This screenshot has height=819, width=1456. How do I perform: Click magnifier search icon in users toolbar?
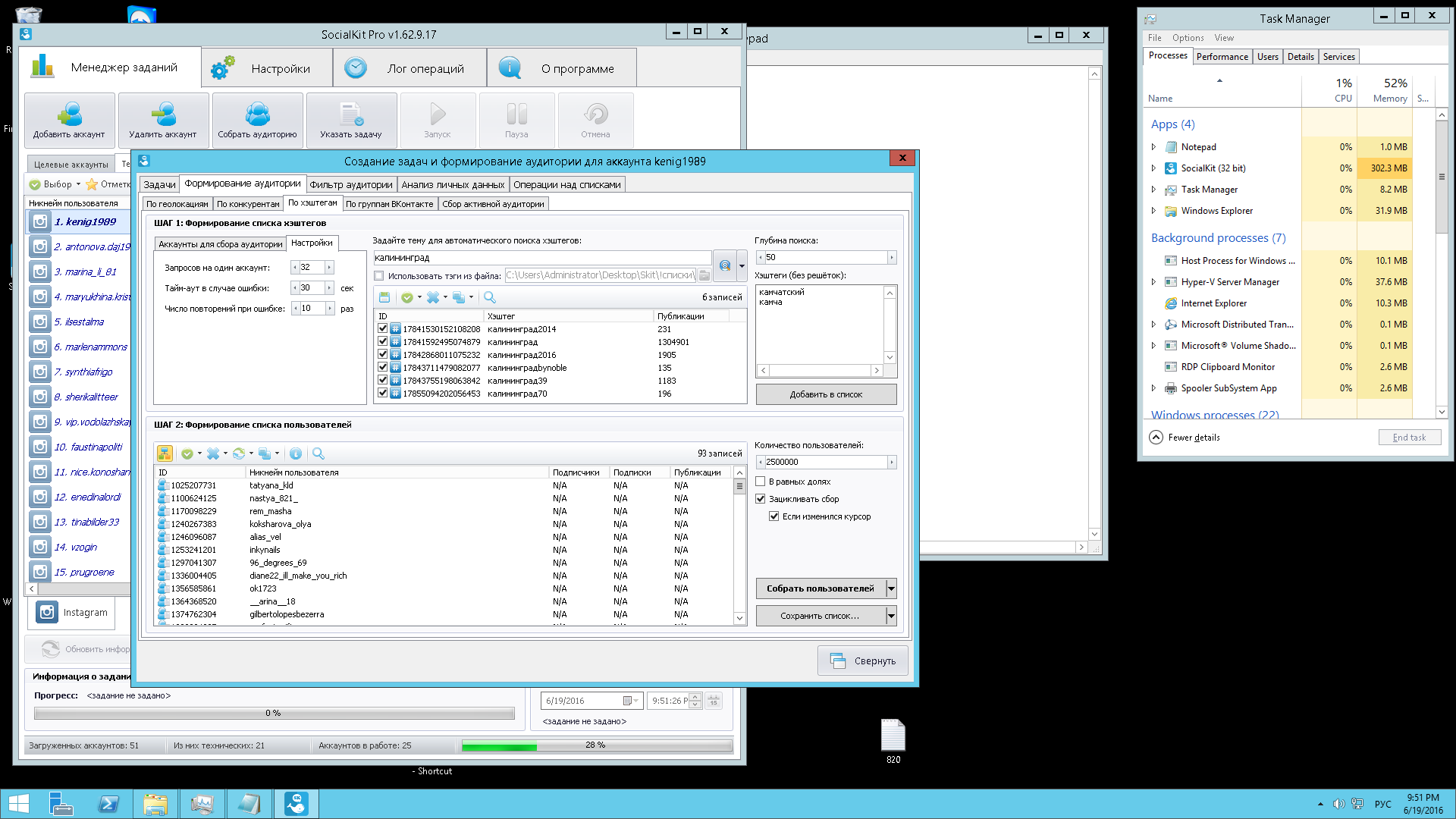tap(318, 453)
